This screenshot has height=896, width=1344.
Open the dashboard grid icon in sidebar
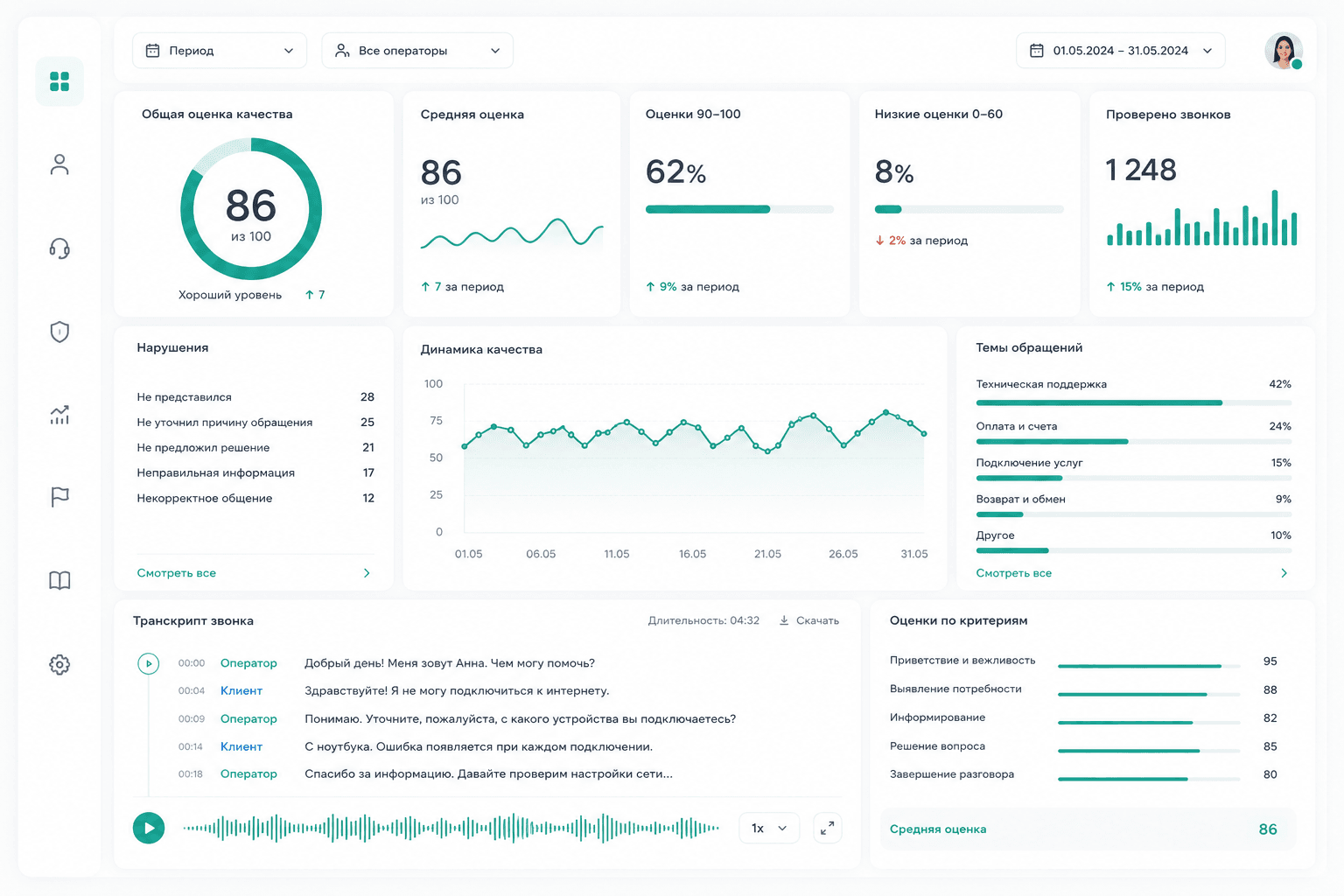tap(59, 81)
